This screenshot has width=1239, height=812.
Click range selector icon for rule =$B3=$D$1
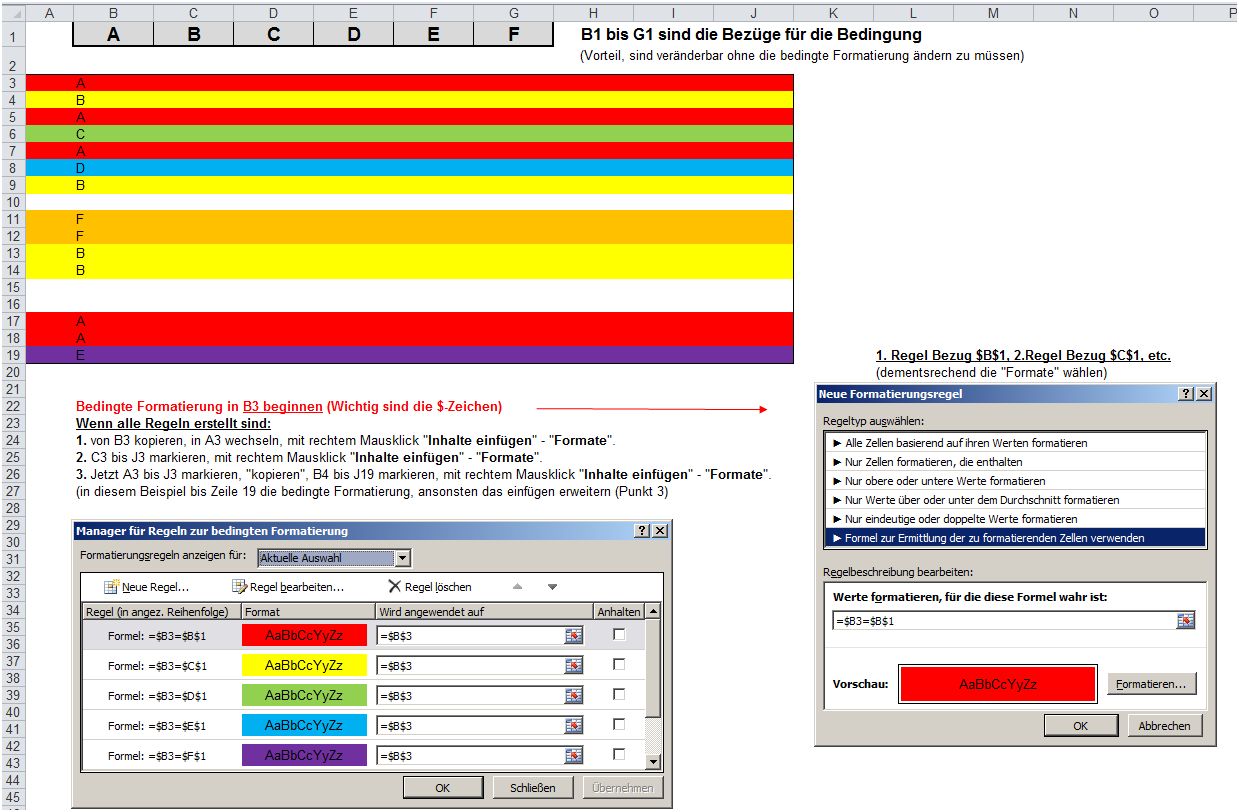573,695
